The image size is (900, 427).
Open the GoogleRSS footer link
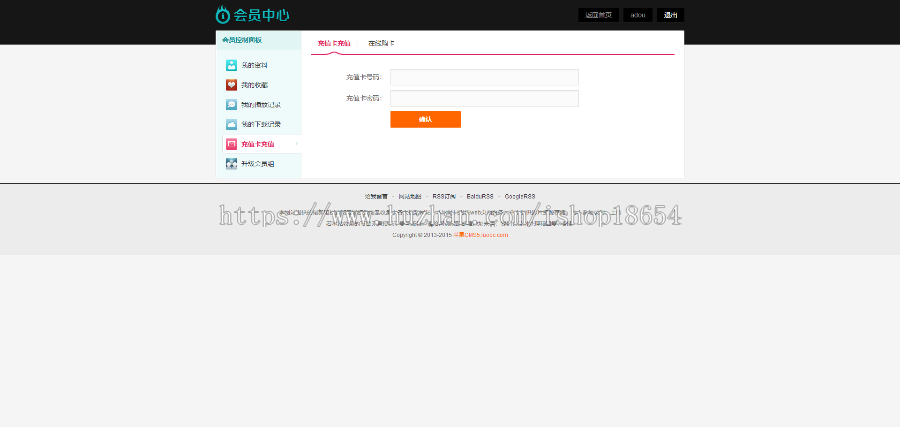click(520, 196)
